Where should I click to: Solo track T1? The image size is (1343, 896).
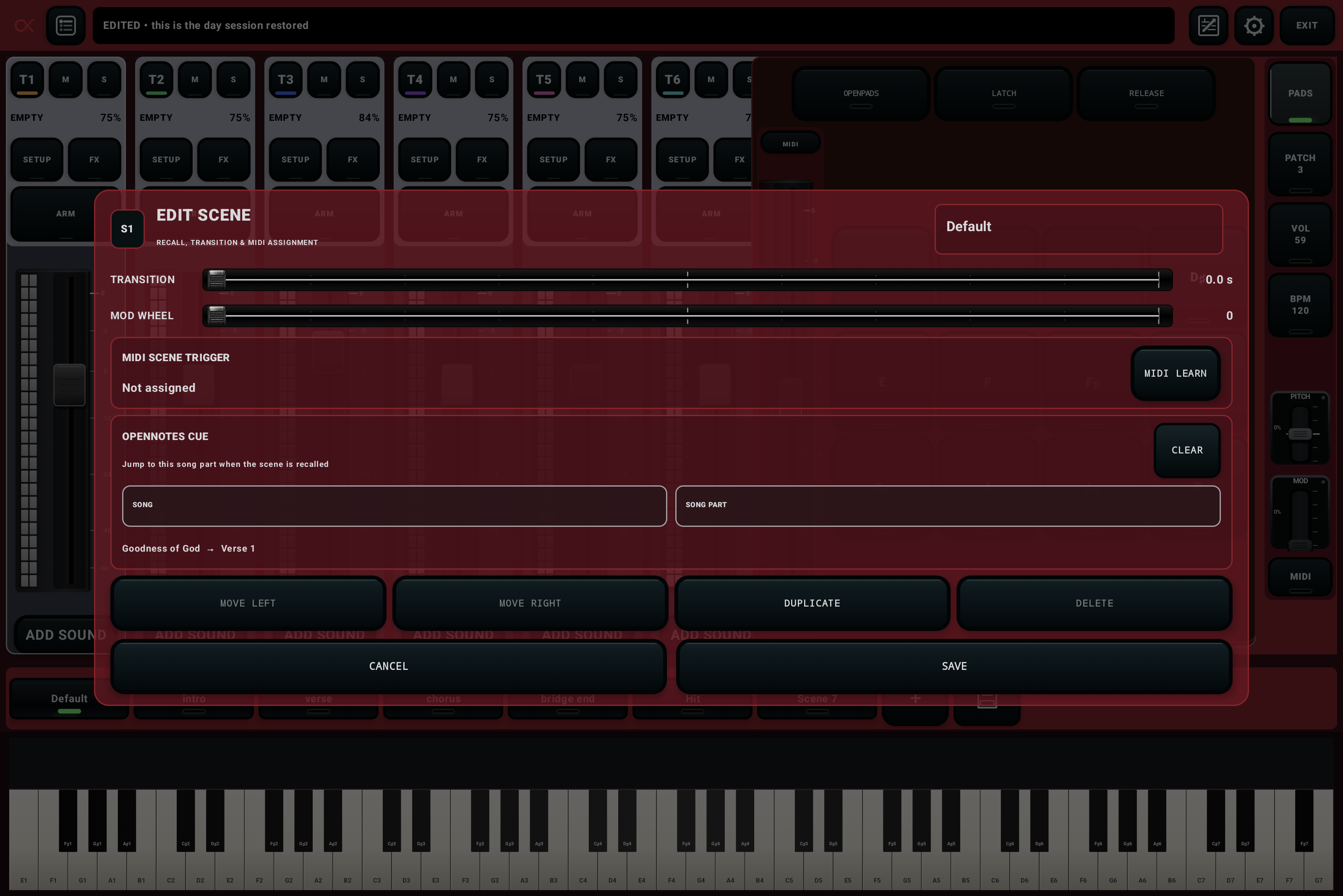(x=104, y=79)
